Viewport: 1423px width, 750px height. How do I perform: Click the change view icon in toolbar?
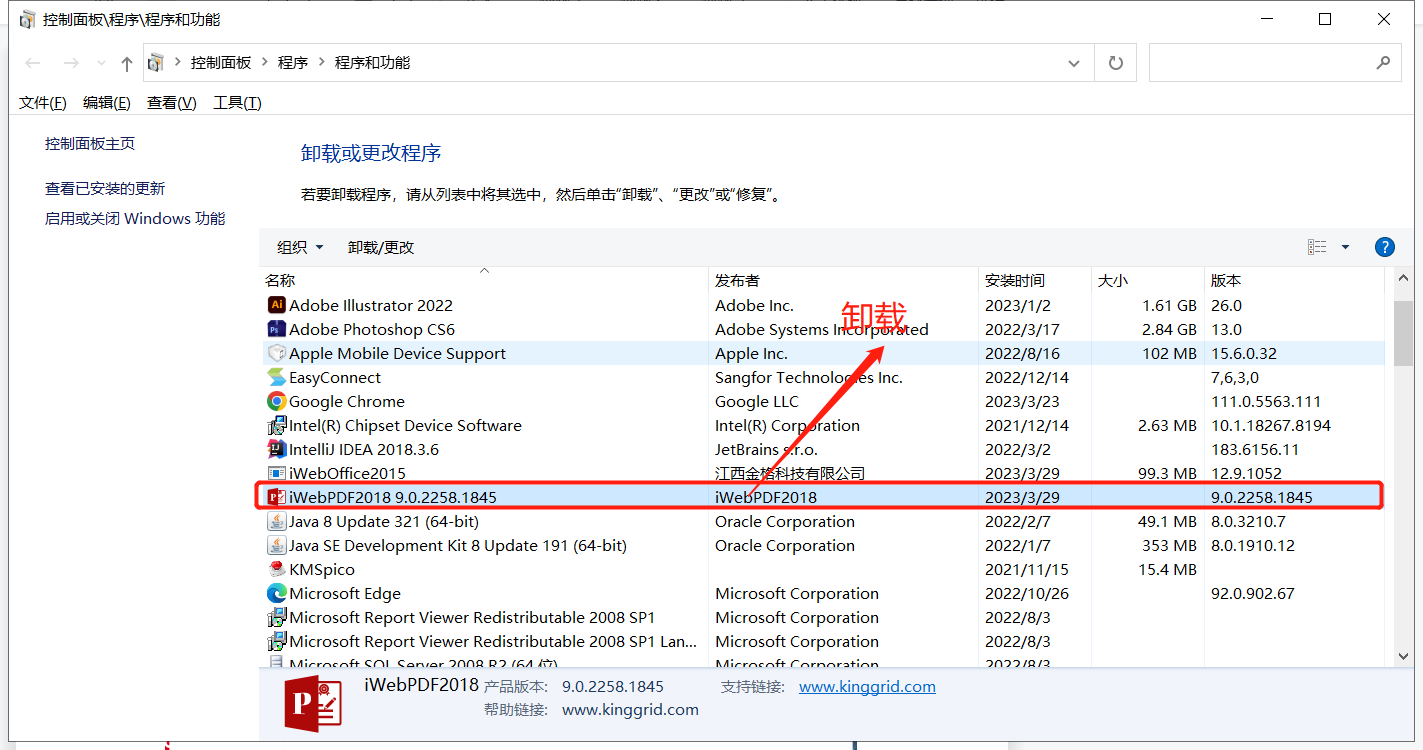1317,247
